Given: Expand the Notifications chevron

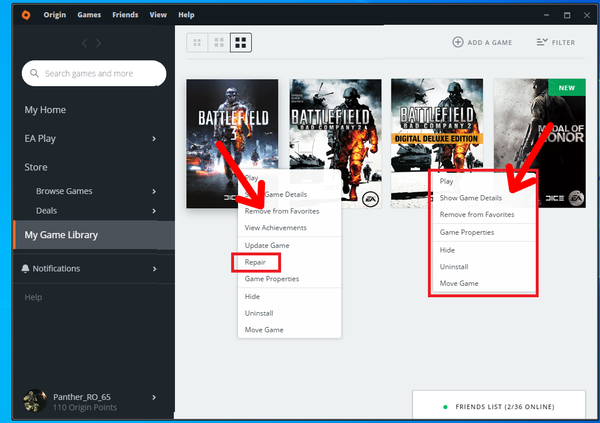Looking at the screenshot, I should tap(154, 269).
